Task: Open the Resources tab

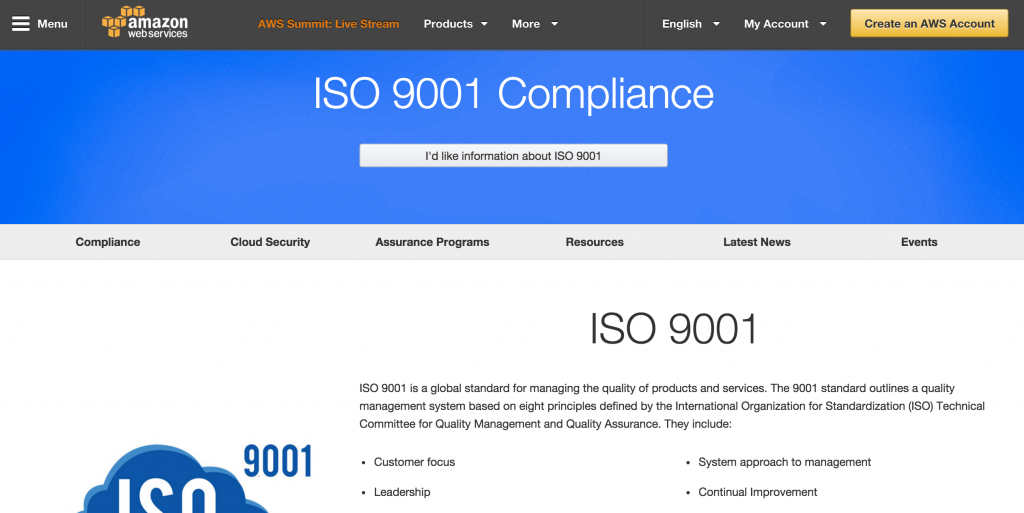Action: tap(594, 242)
